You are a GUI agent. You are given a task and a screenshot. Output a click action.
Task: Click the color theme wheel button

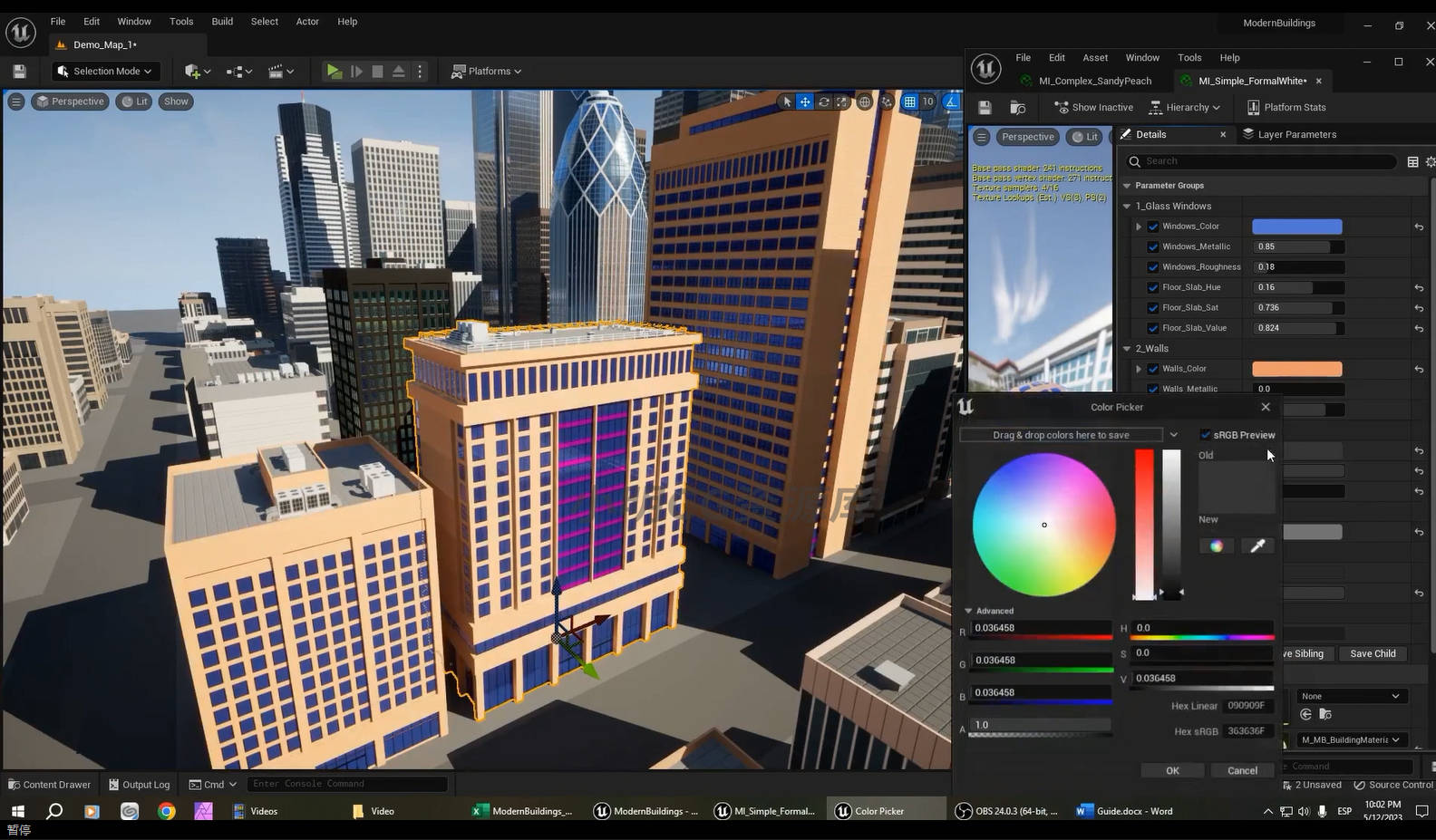[x=1216, y=546]
